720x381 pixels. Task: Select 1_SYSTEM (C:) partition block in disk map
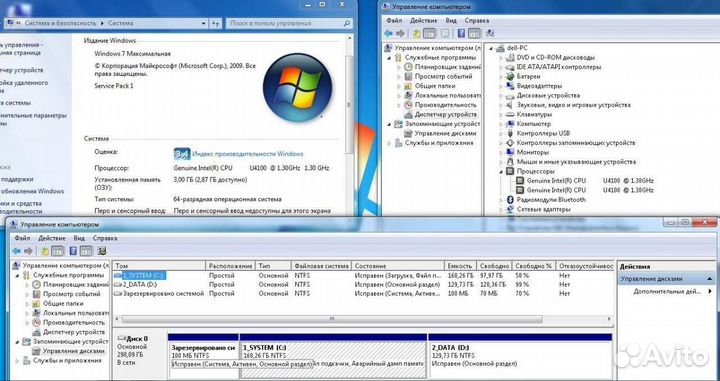pos(333,356)
